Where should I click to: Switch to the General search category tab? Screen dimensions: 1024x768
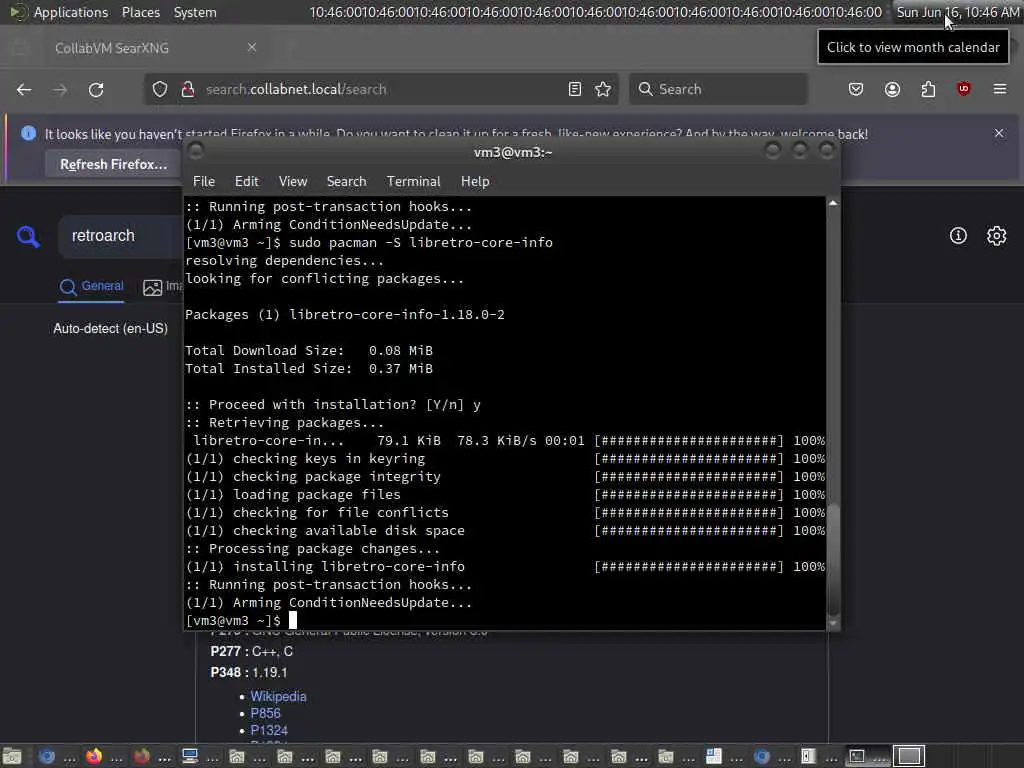pyautogui.click(x=91, y=287)
